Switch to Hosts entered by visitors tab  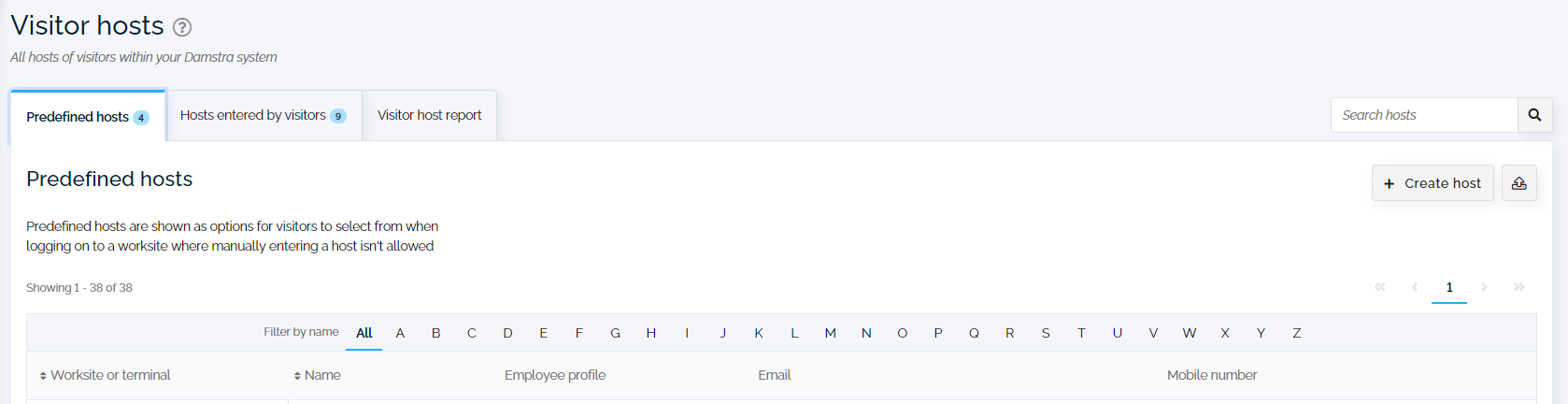[x=264, y=115]
